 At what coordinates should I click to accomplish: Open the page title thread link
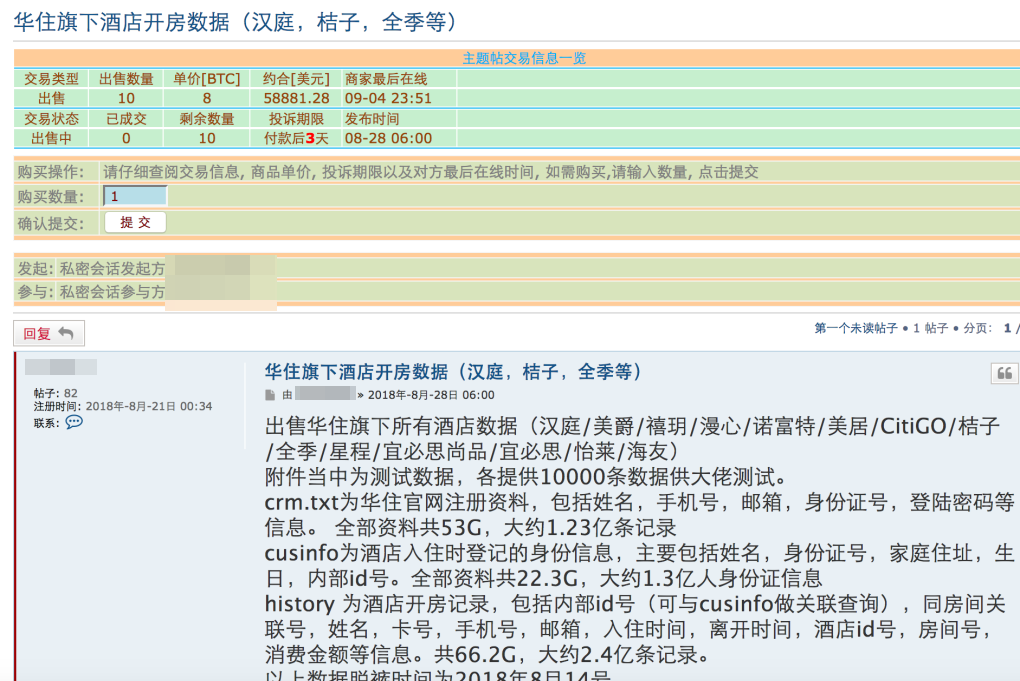[x=237, y=22]
